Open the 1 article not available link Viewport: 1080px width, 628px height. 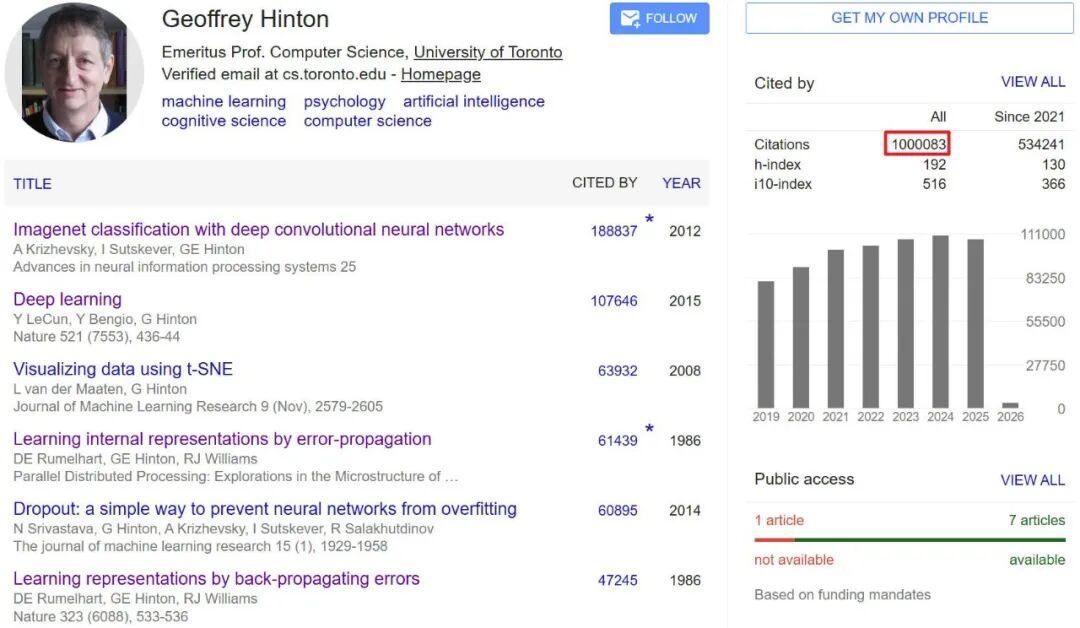[x=779, y=520]
